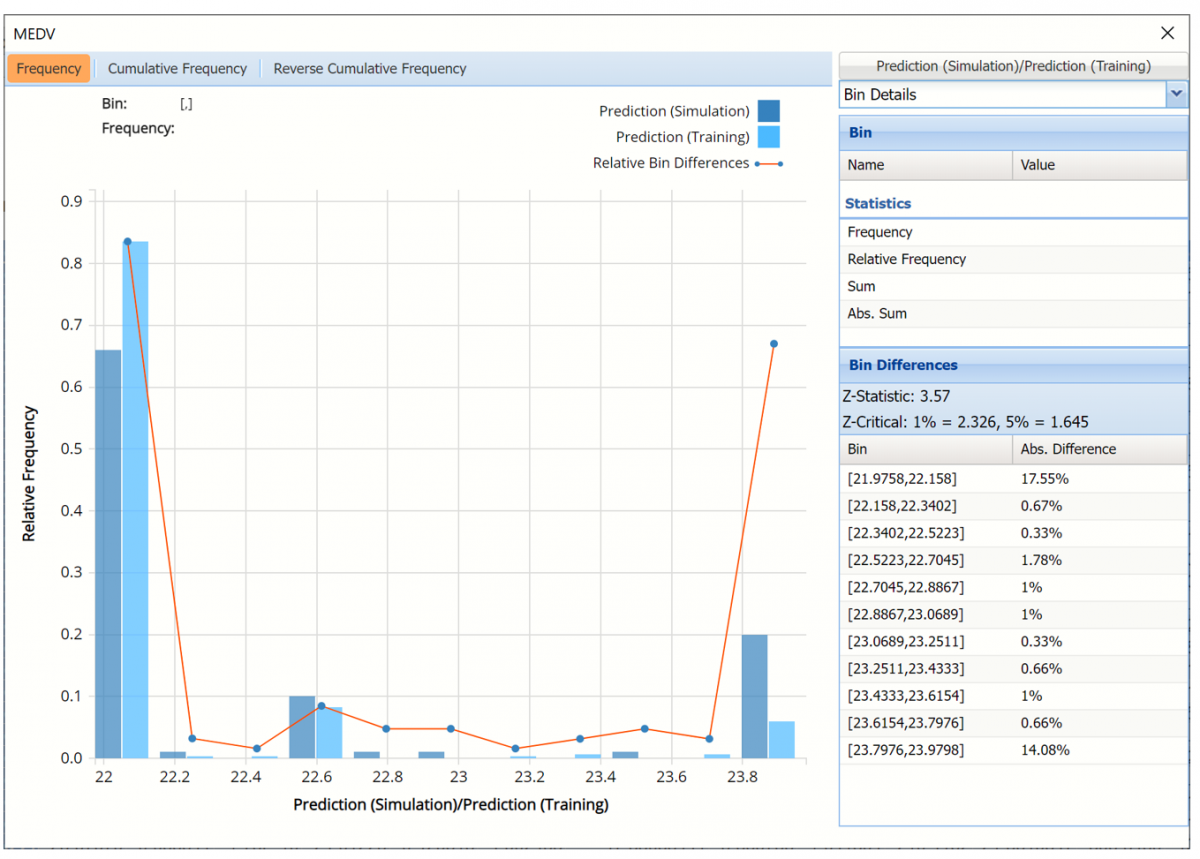Select the line point peak at 23.9
Image resolution: width=1200 pixels, height=859 pixels.
coord(773,344)
